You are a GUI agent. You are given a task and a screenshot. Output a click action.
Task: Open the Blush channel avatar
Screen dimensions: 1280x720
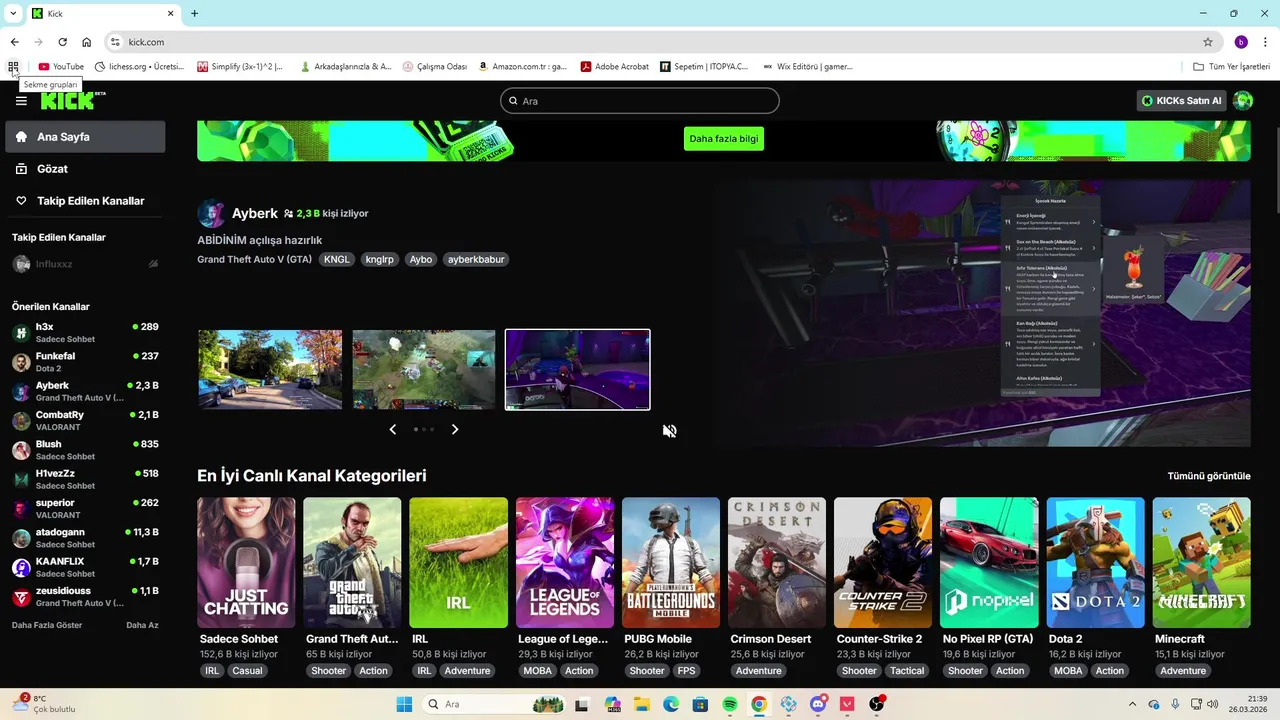coord(21,450)
